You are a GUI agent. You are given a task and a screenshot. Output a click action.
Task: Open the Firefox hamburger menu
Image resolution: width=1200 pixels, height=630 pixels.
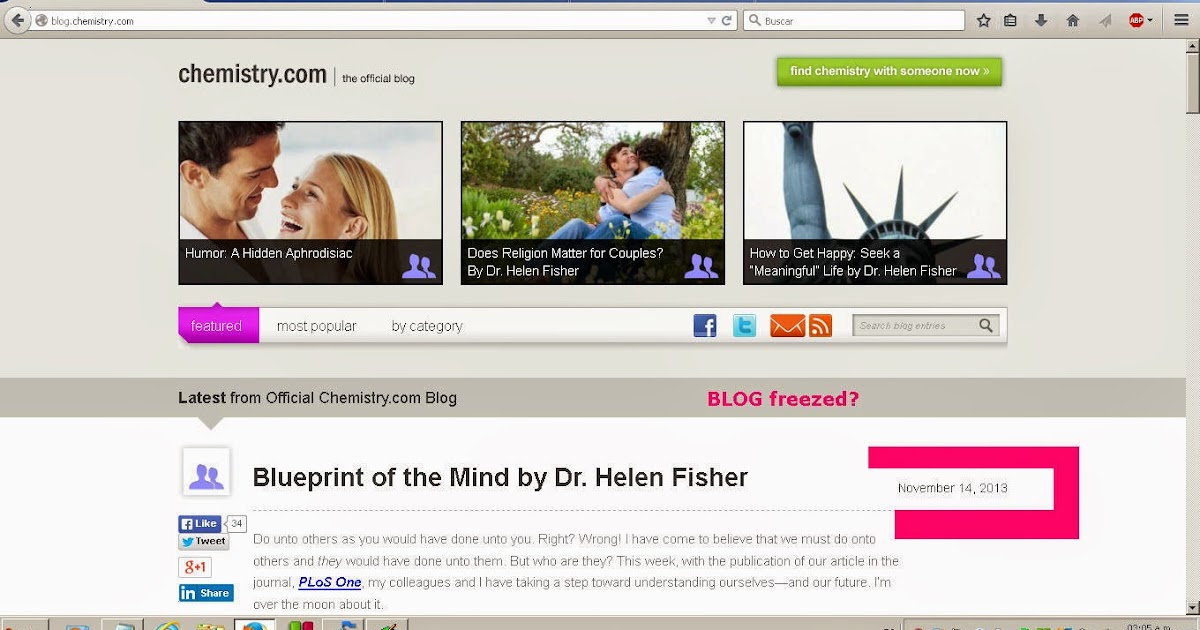point(1181,20)
